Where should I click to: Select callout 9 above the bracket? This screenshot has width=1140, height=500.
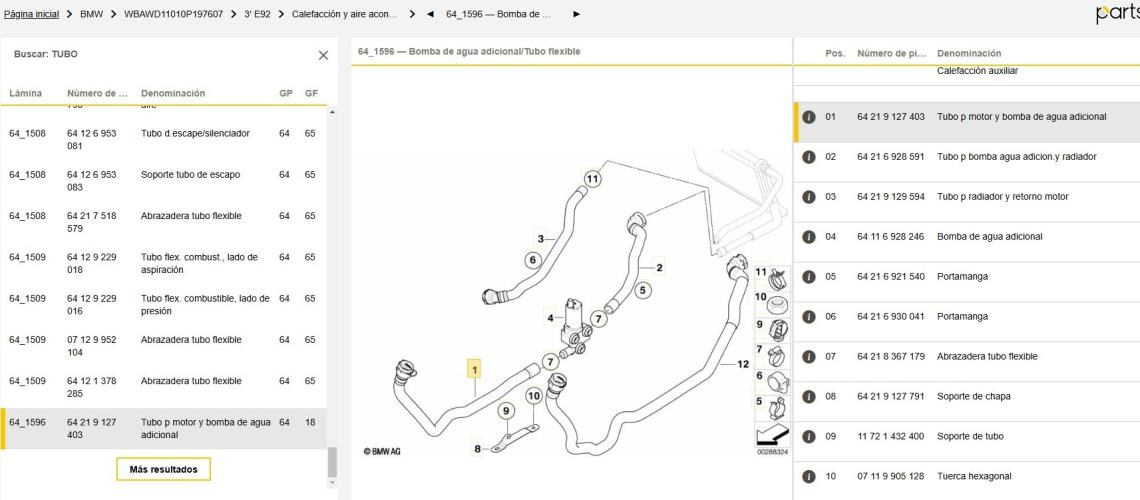[506, 411]
